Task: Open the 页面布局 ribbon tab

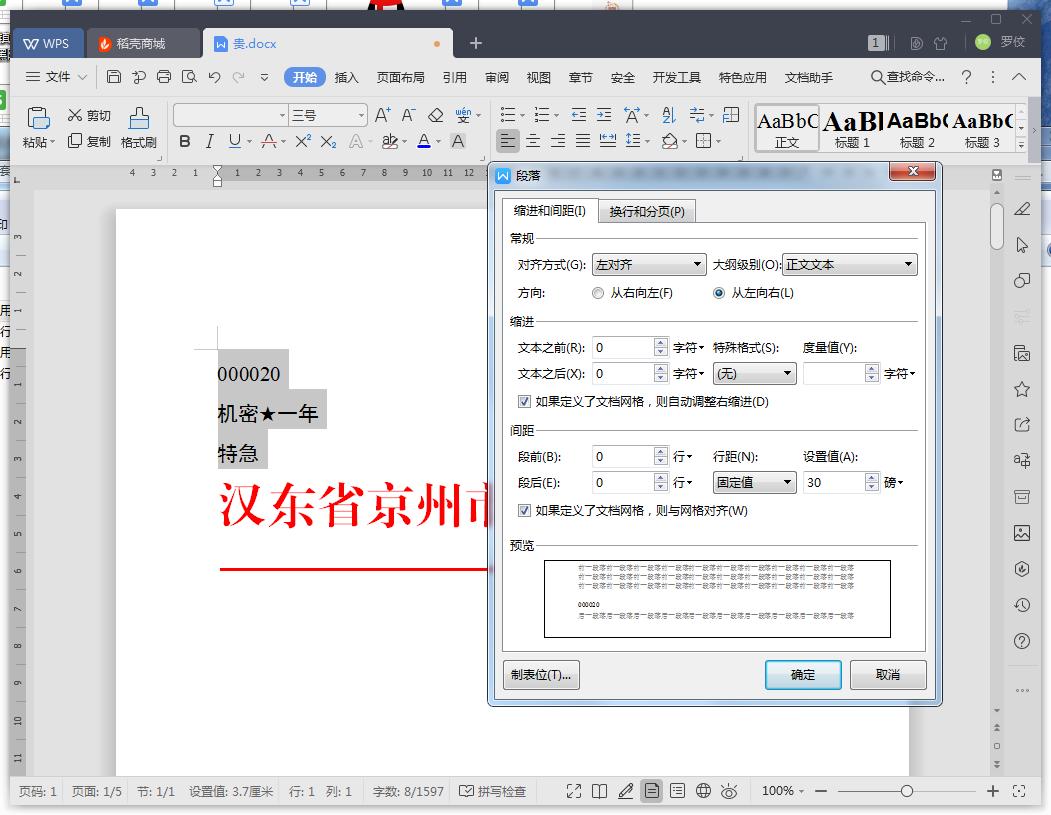Action: (400, 75)
